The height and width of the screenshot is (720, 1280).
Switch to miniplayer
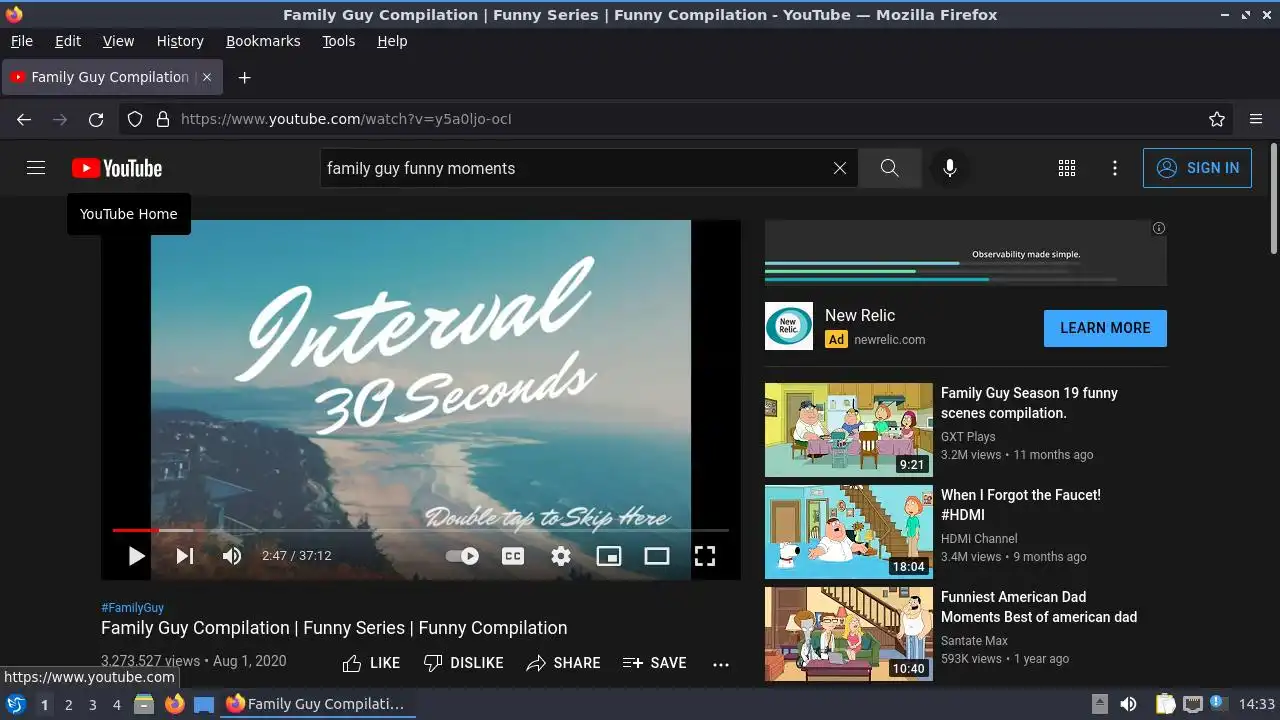609,556
